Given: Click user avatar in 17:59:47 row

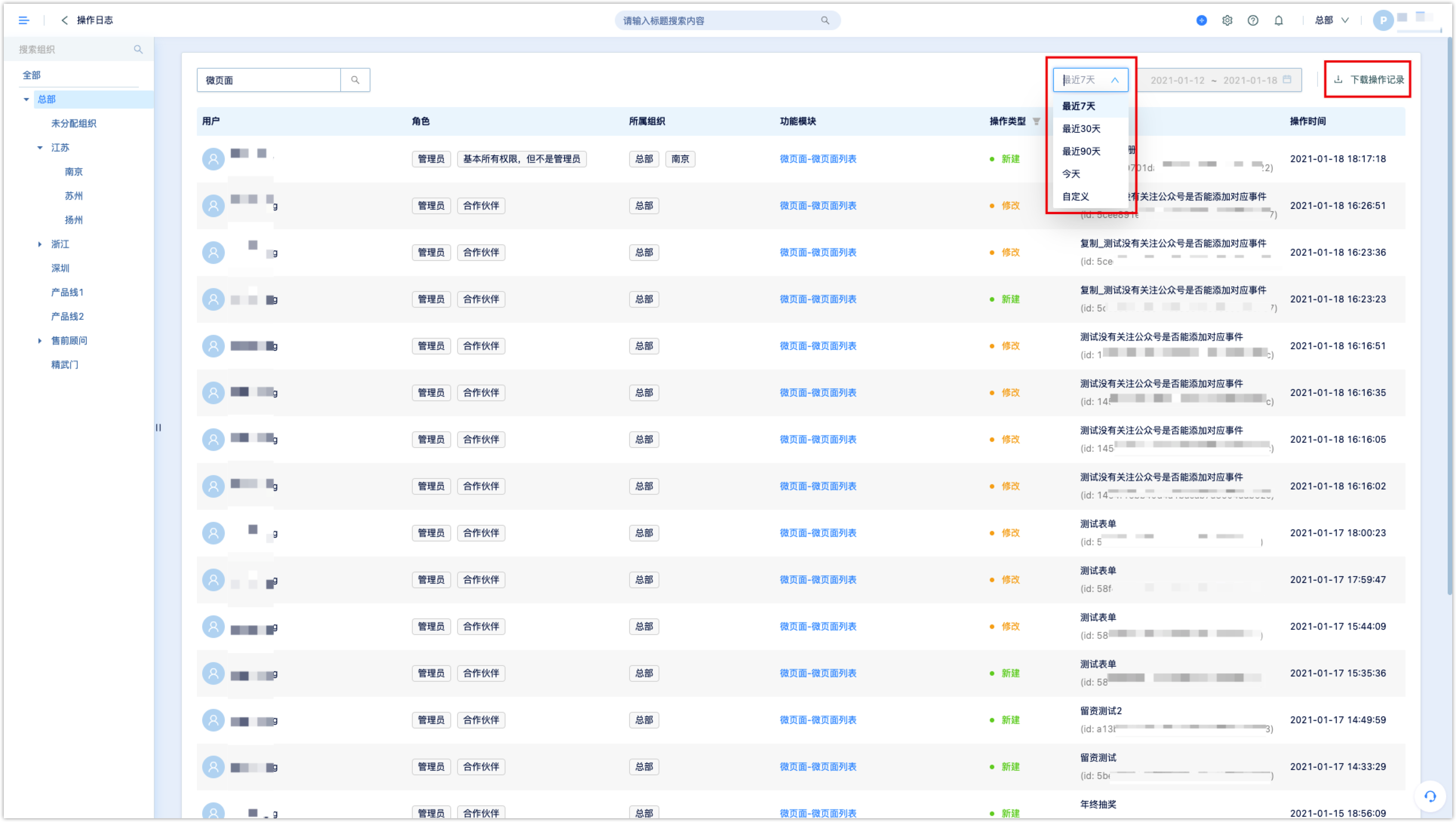Looking at the screenshot, I should pos(213,580).
